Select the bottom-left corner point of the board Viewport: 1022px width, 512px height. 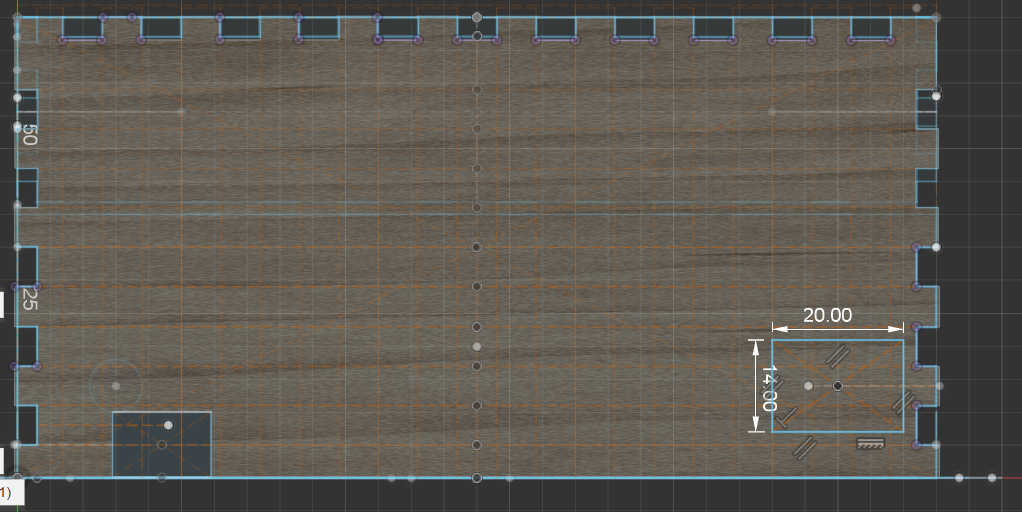[17, 478]
